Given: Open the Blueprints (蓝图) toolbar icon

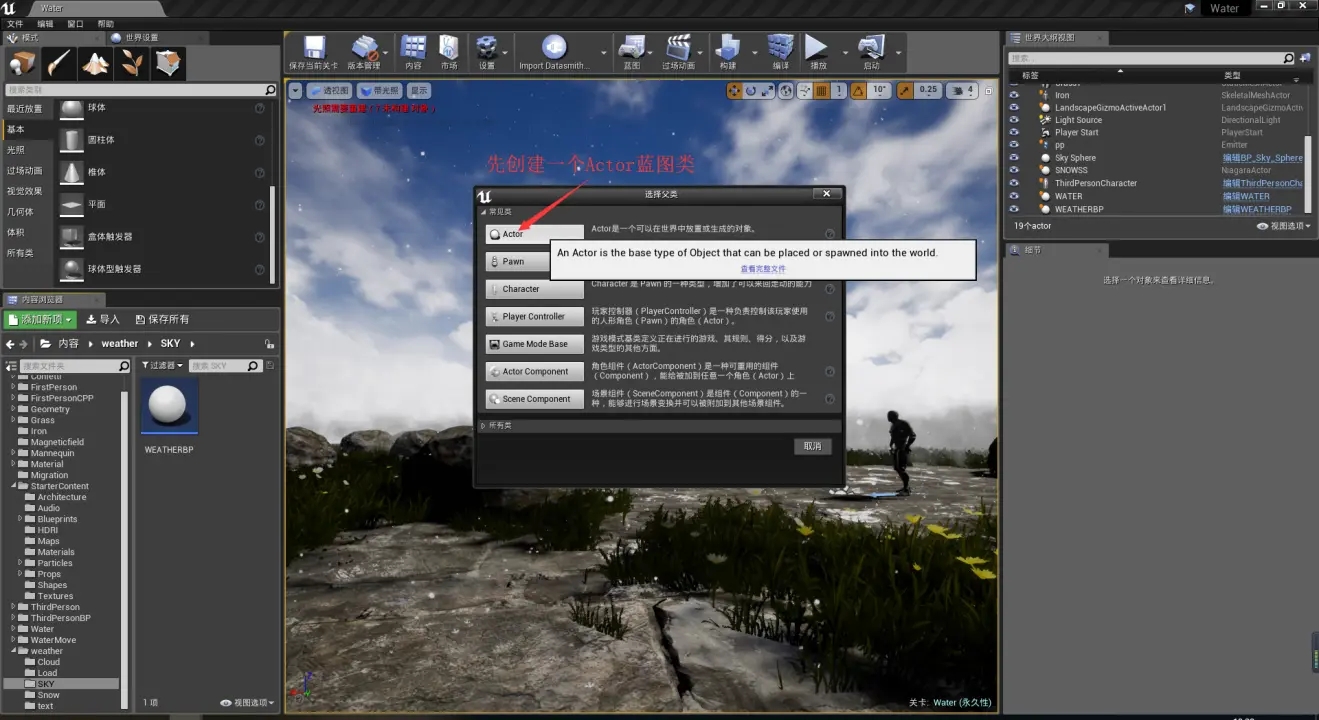Looking at the screenshot, I should [x=631, y=51].
